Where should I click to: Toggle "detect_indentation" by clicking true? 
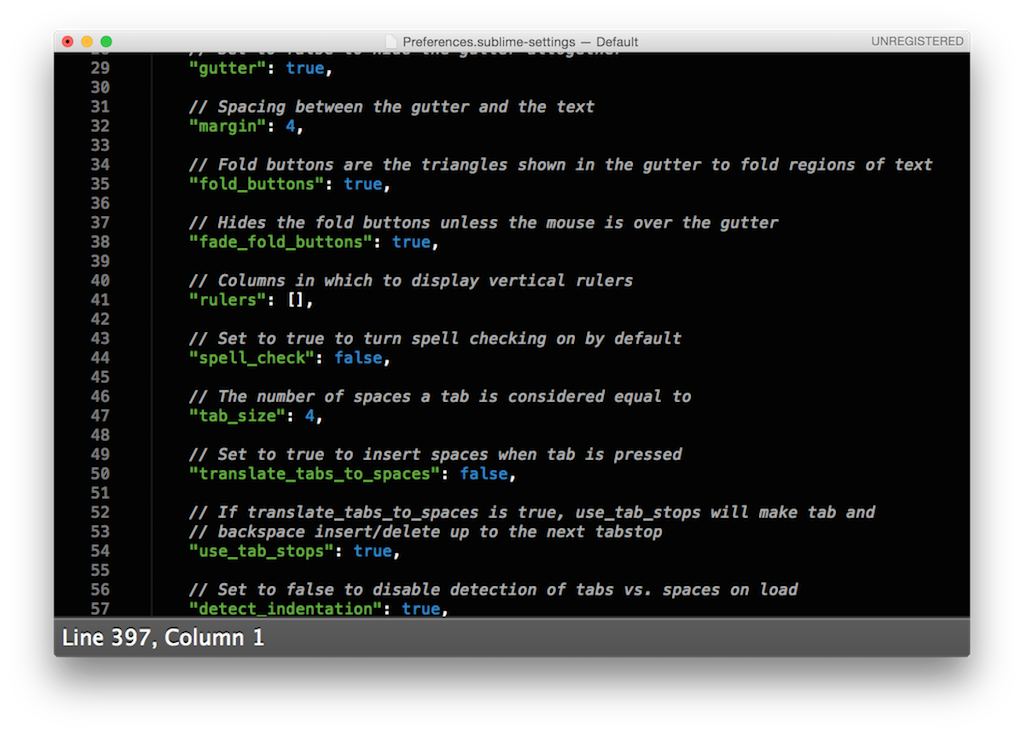[421, 609]
